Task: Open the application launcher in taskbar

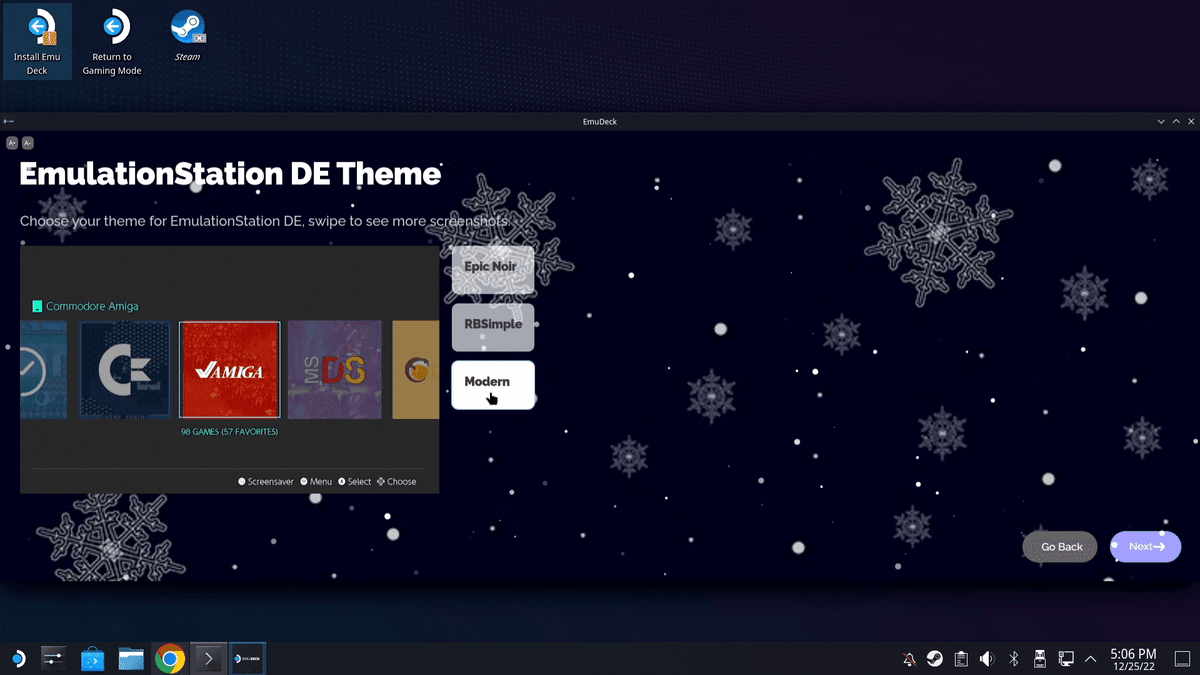Action: click(17, 659)
